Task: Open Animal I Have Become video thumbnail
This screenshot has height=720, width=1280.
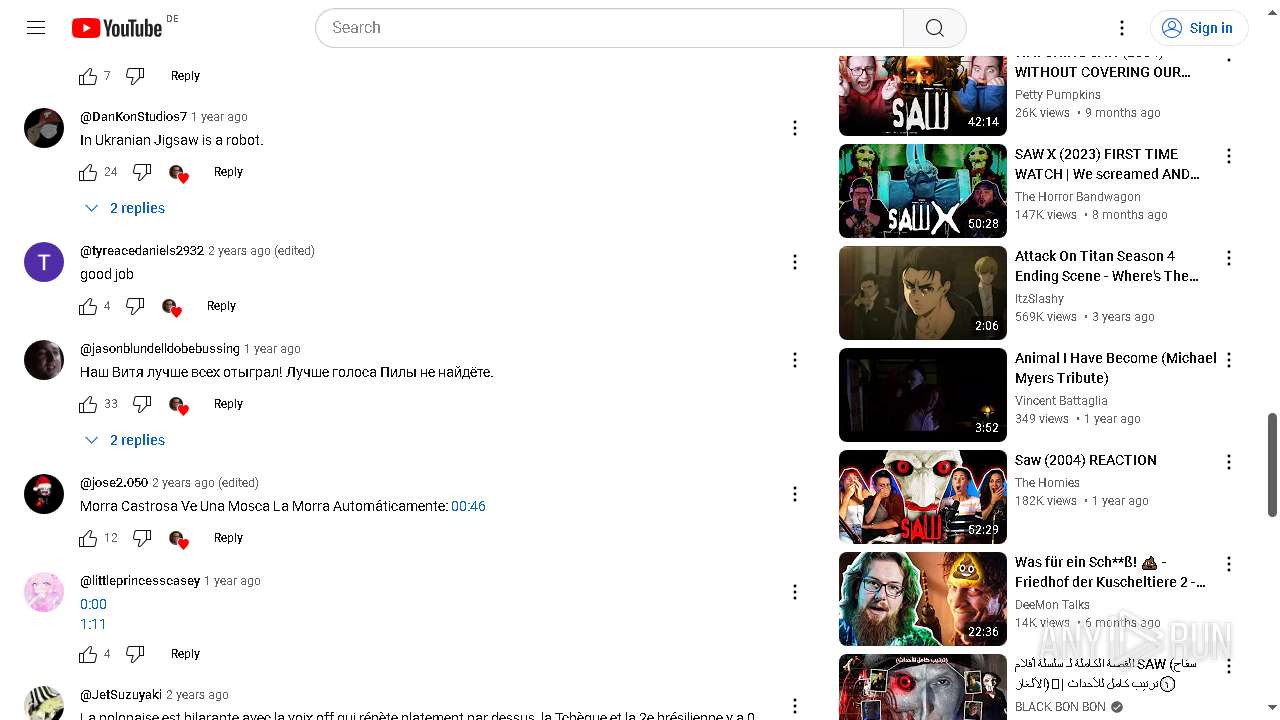Action: pos(923,395)
